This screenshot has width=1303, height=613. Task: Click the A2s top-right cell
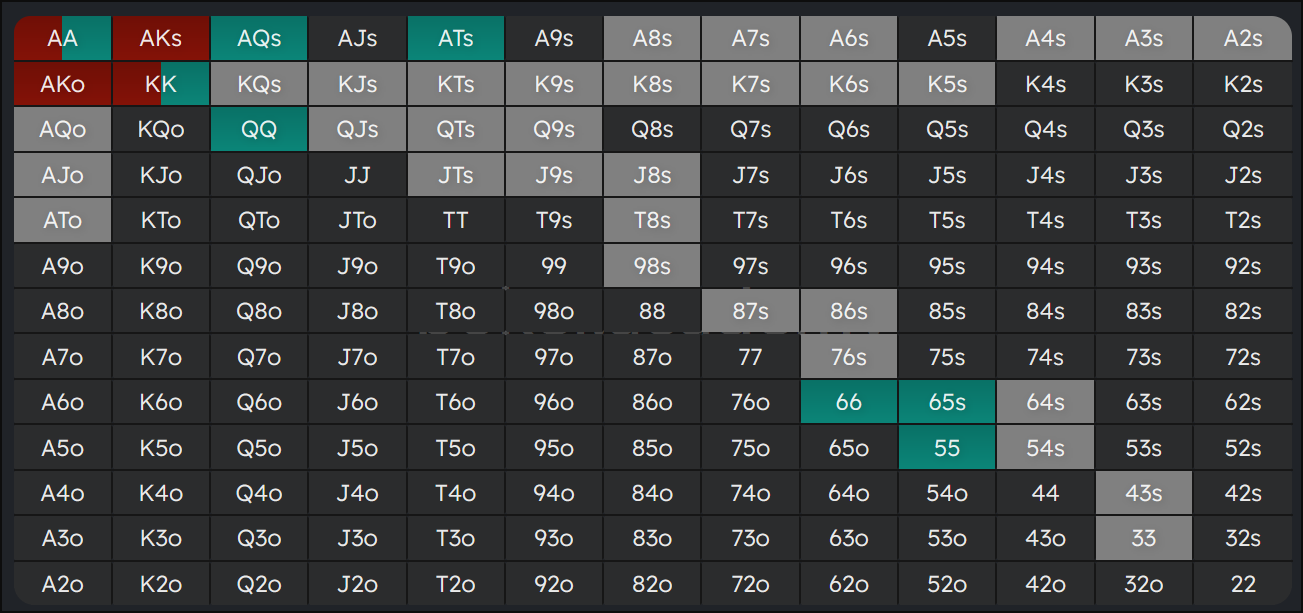pyautogui.click(x=1242, y=39)
